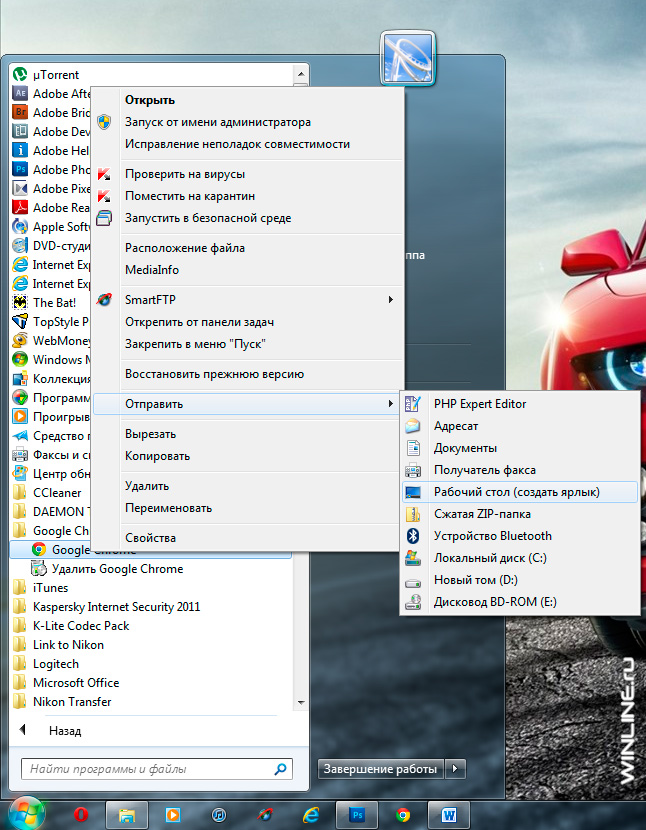Image resolution: width=646 pixels, height=830 pixels.
Task: Open Windows Explorer from the taskbar
Action: coord(127,814)
